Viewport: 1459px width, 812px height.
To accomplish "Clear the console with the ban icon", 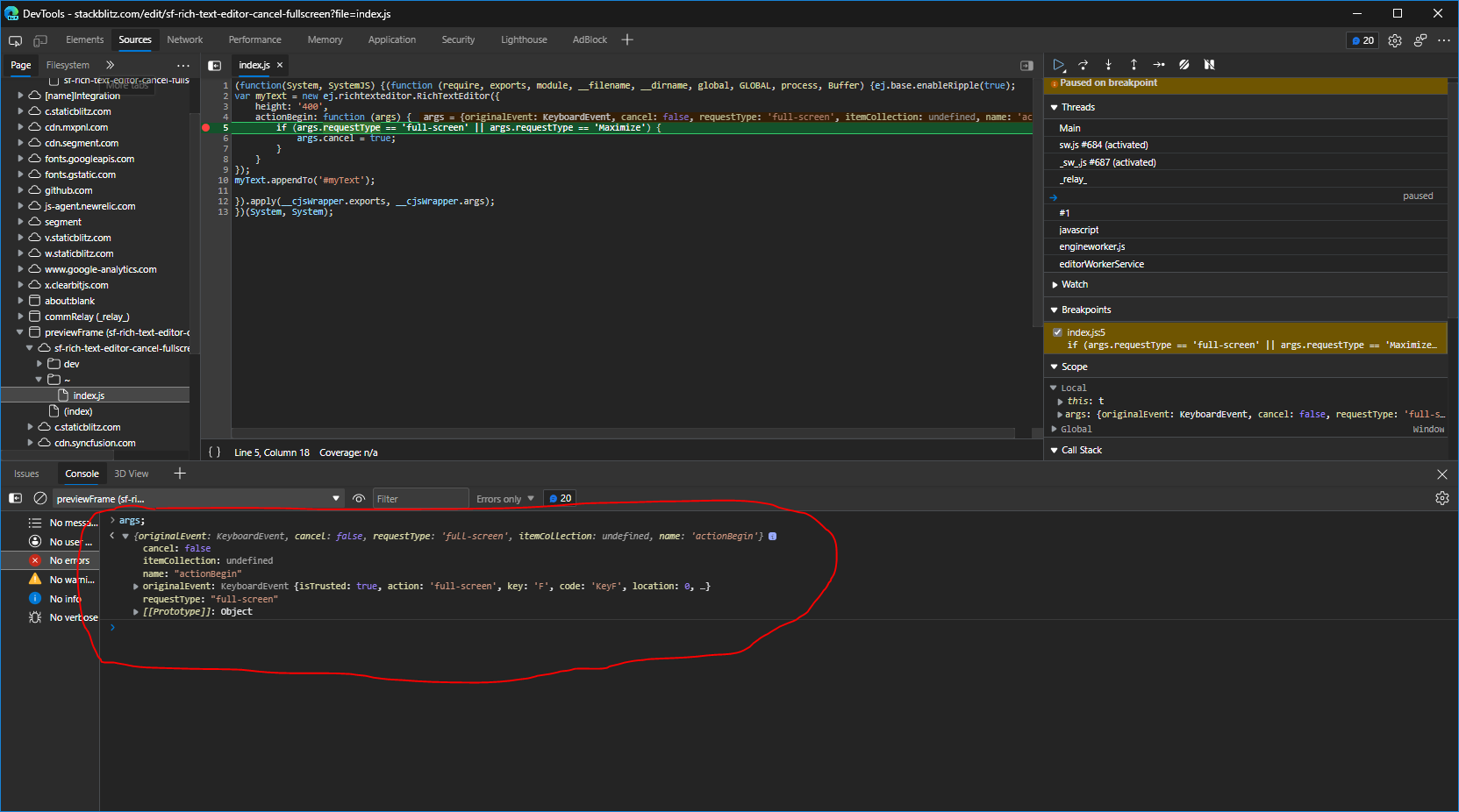I will pyautogui.click(x=40, y=498).
